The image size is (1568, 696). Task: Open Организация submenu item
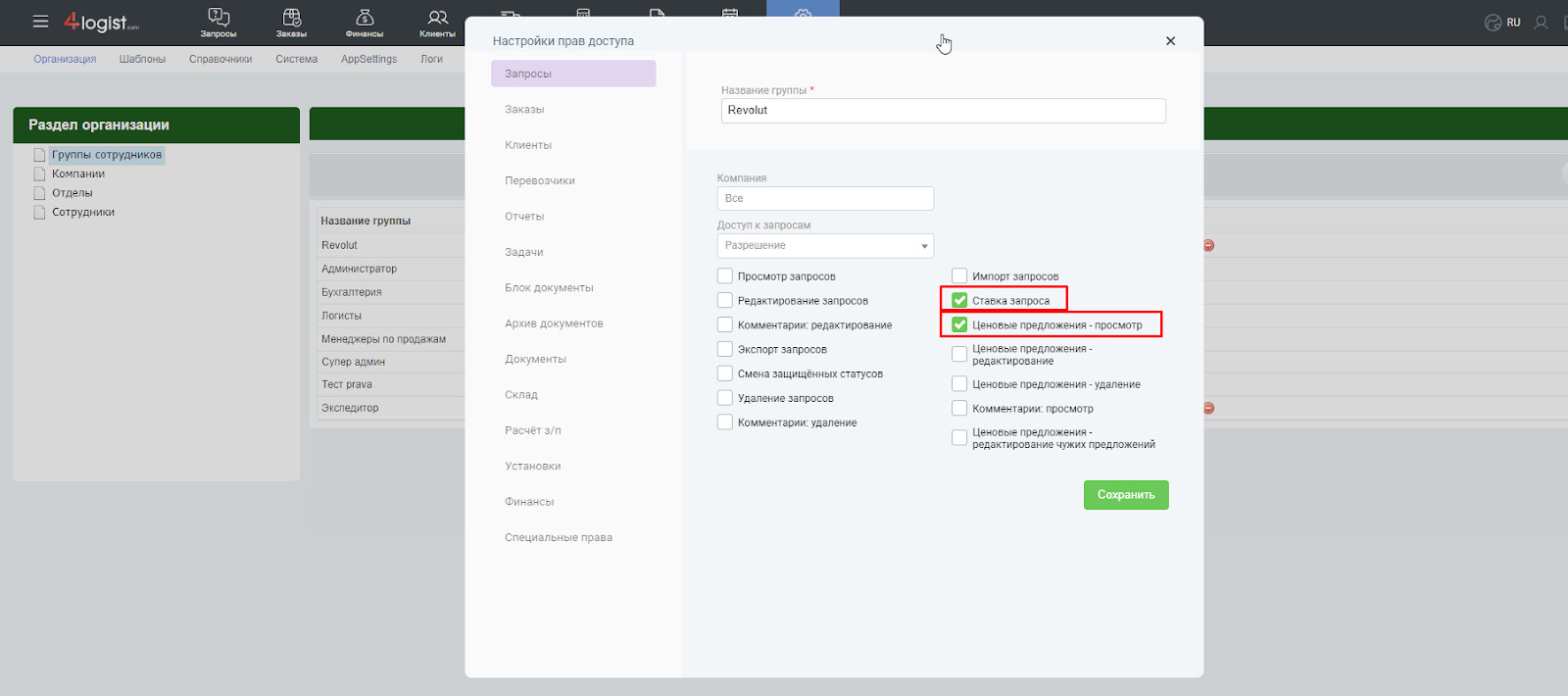pos(65,59)
